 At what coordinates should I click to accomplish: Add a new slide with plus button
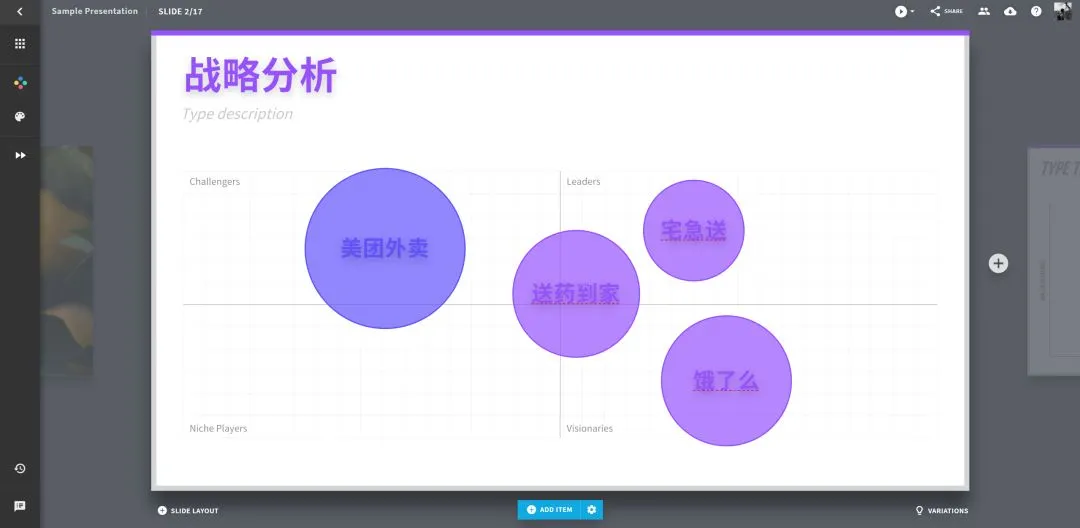pyautogui.click(x=998, y=263)
